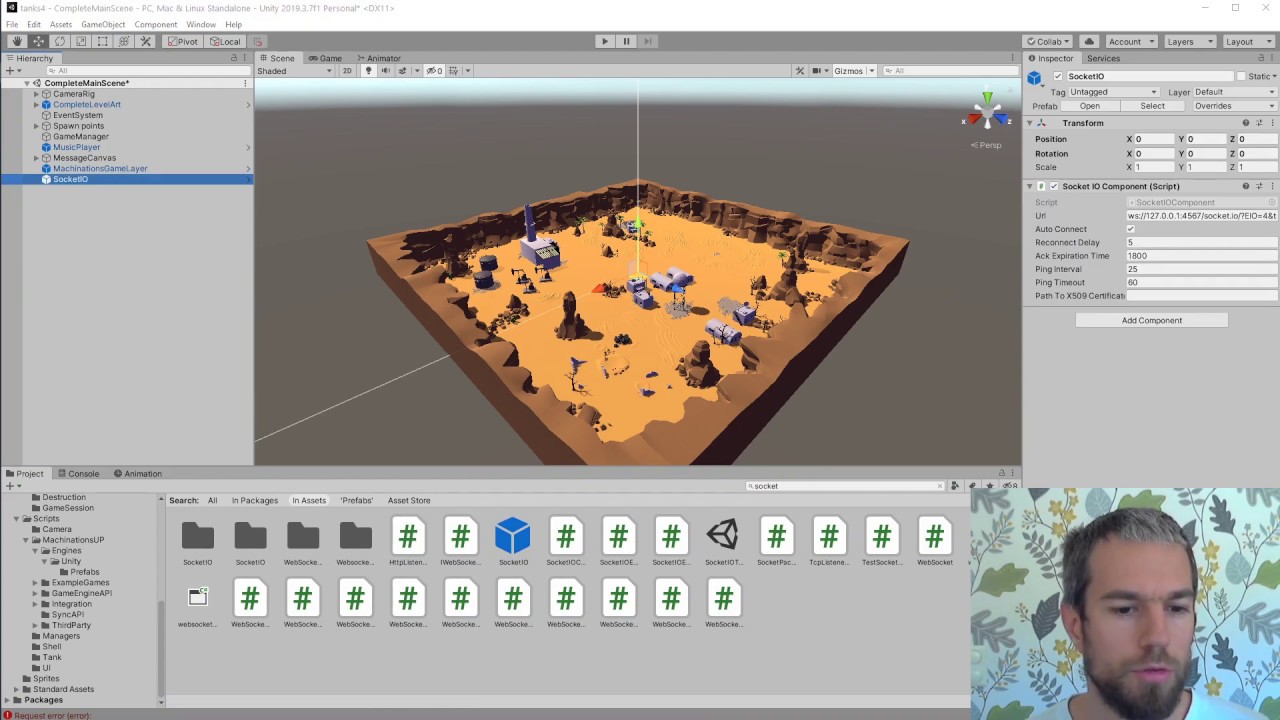Toggle 2D view mode
The width and height of the screenshot is (1280, 720).
click(x=347, y=70)
